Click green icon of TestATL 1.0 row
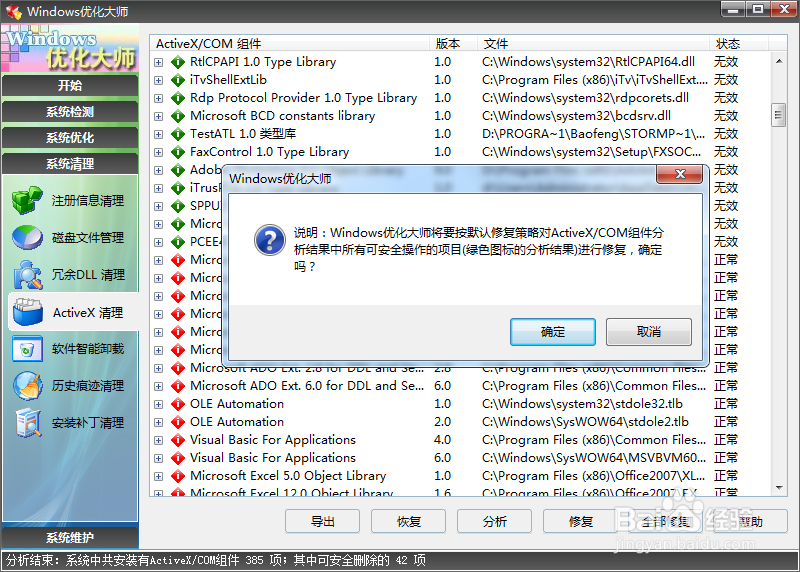 [x=178, y=134]
